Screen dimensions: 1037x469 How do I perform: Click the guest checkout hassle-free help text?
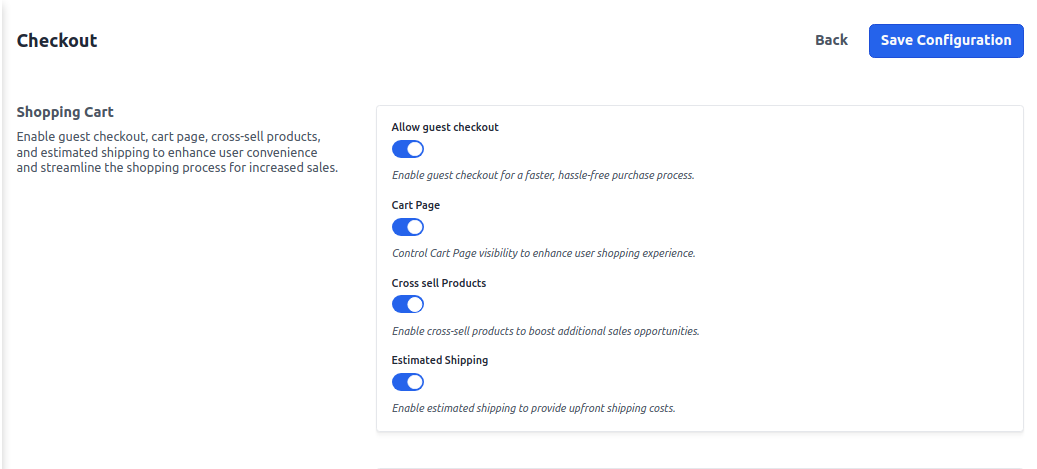(x=542, y=175)
